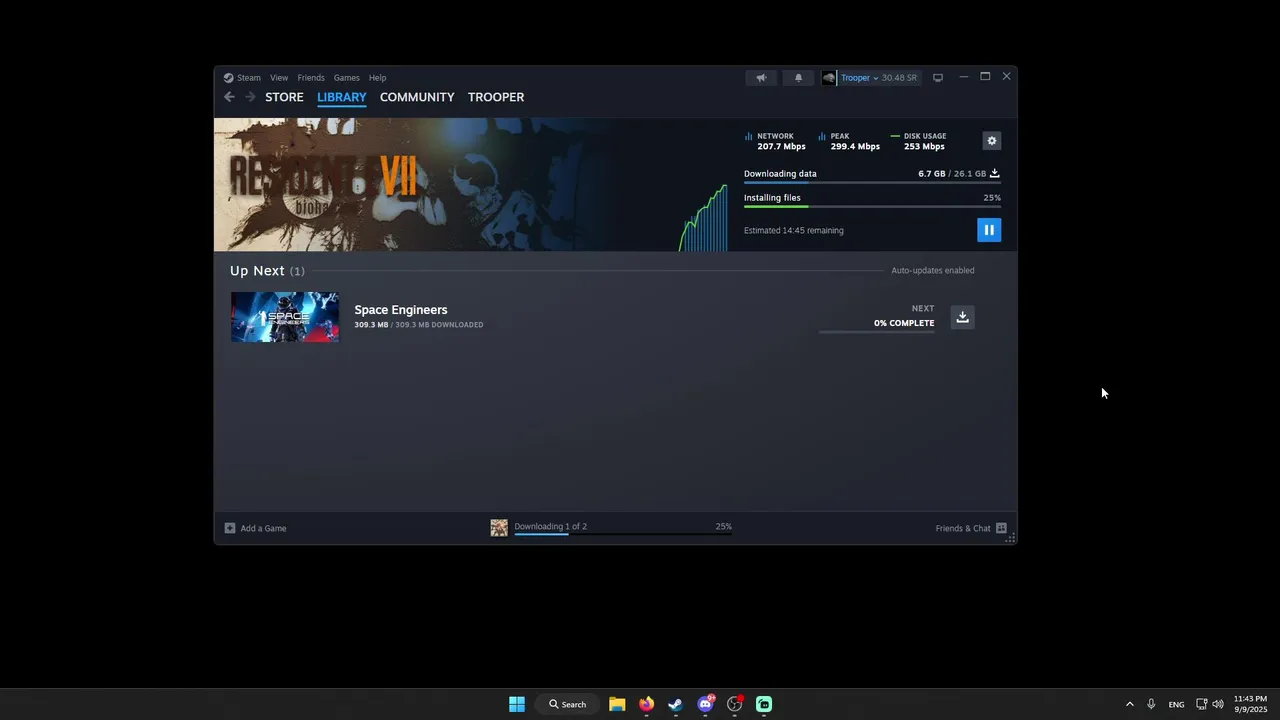The width and height of the screenshot is (1280, 720).
Task: Open the Games menu
Action: (x=347, y=77)
